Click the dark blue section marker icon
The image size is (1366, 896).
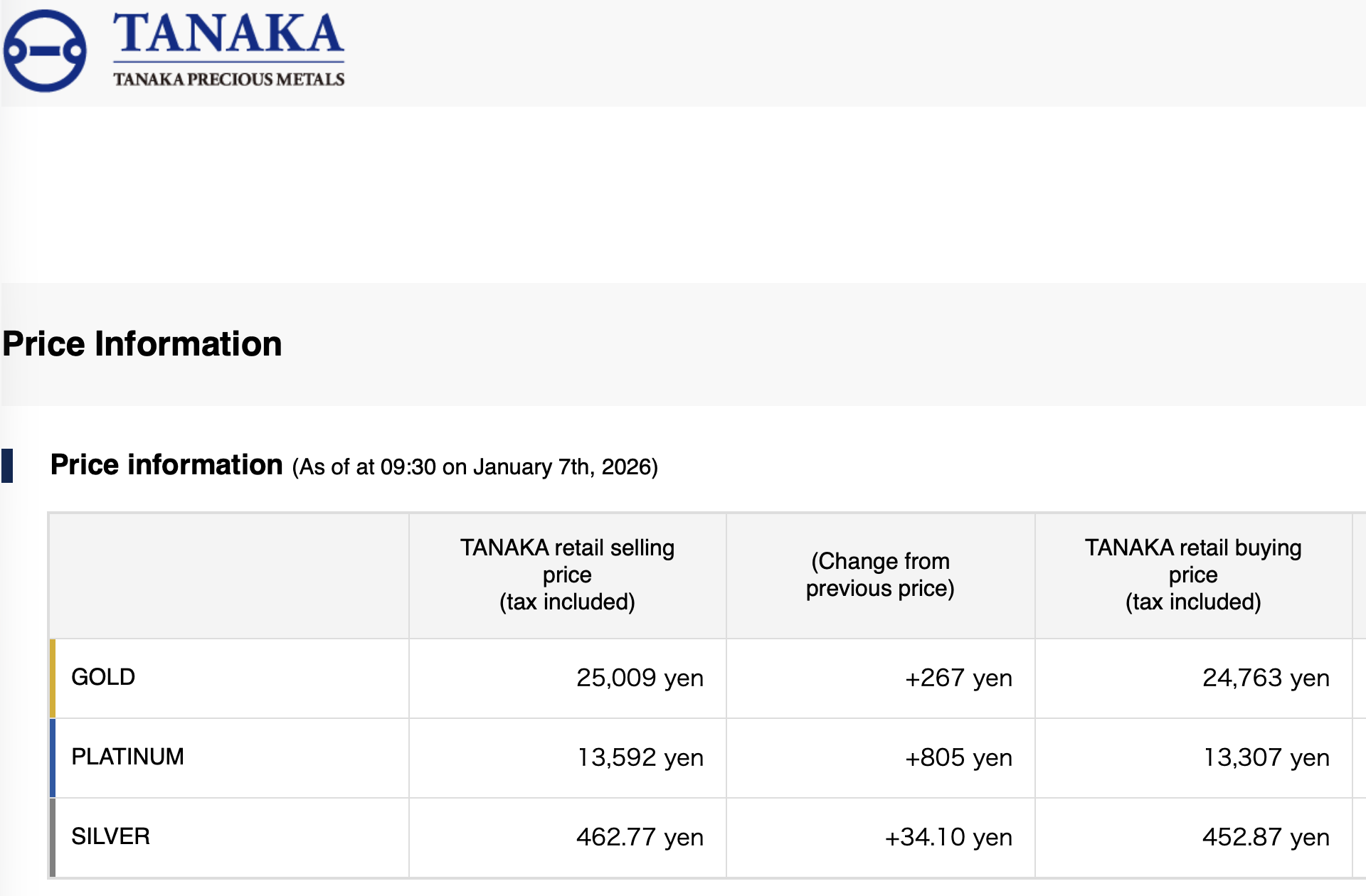(x=7, y=466)
